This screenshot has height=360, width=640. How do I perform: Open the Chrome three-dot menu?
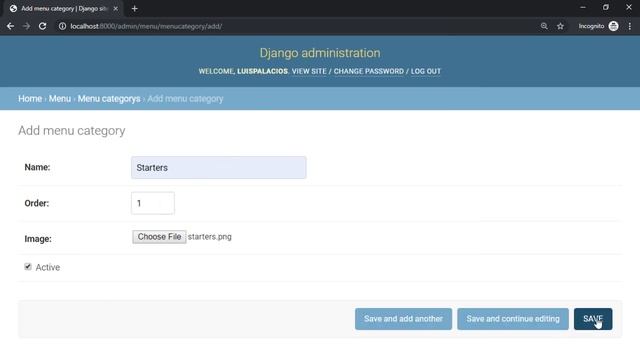pyautogui.click(x=630, y=26)
